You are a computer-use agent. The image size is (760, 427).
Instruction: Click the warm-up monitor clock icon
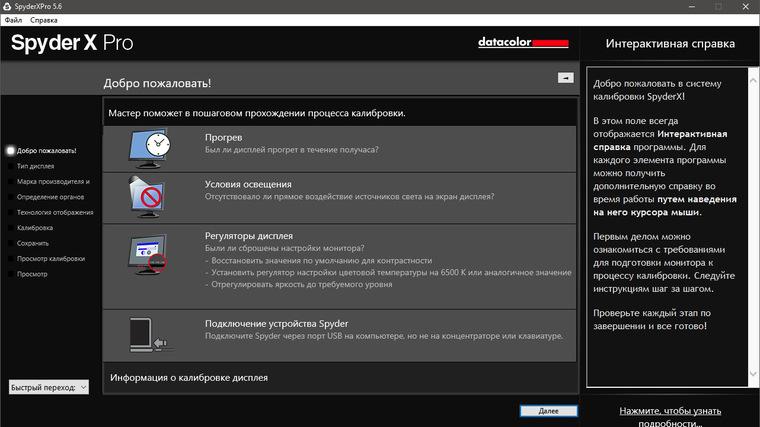click(149, 148)
